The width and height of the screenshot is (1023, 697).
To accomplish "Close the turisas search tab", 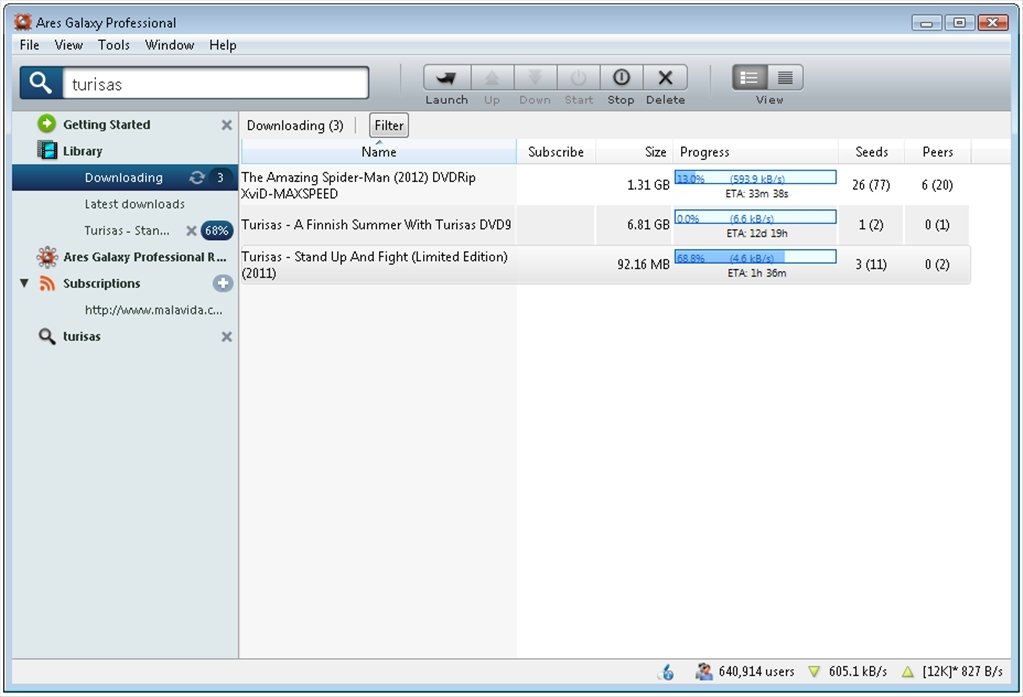I will (226, 337).
